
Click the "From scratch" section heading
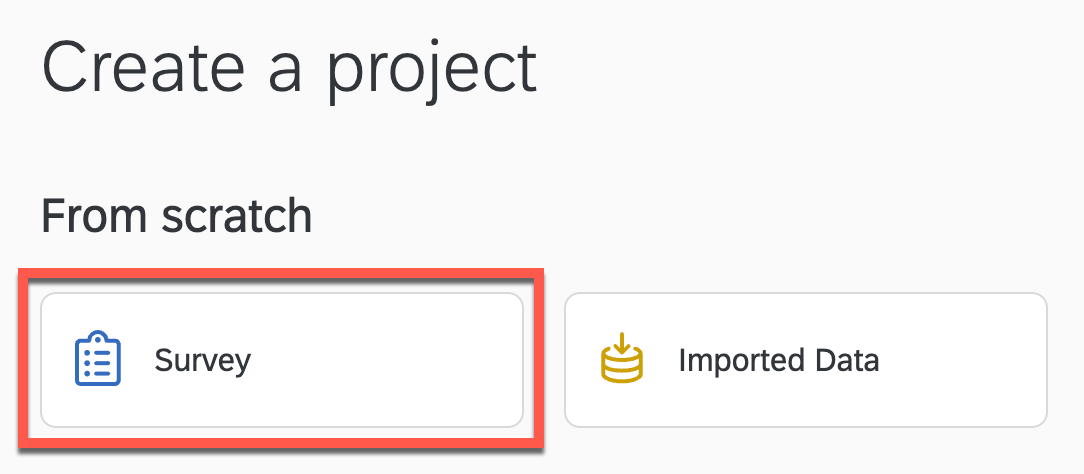pyautogui.click(x=176, y=216)
